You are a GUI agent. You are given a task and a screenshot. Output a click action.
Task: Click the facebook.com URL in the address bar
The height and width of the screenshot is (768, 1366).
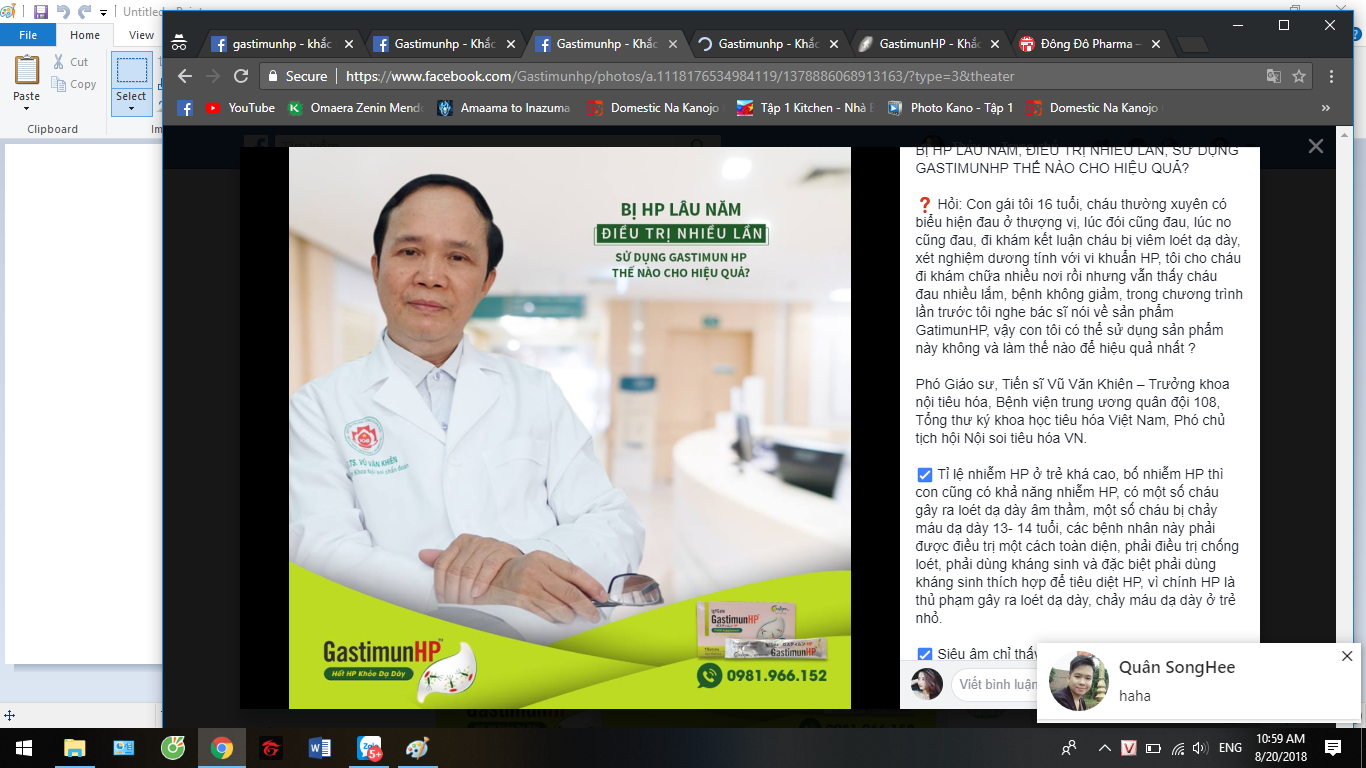click(x=680, y=76)
